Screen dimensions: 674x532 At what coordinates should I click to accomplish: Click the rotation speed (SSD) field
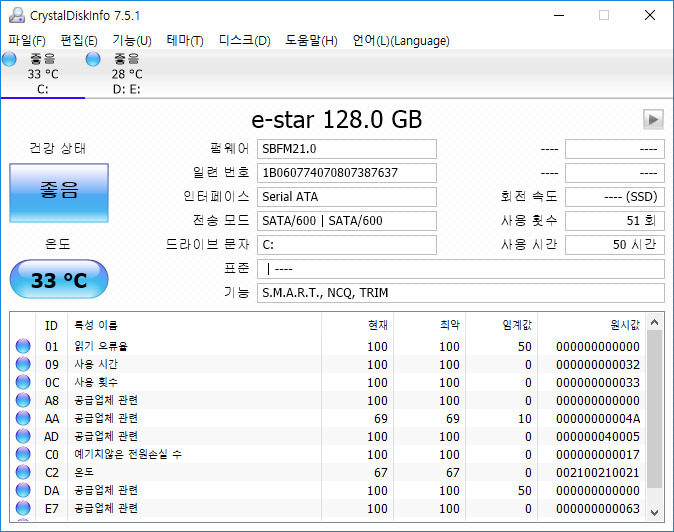(x=615, y=197)
